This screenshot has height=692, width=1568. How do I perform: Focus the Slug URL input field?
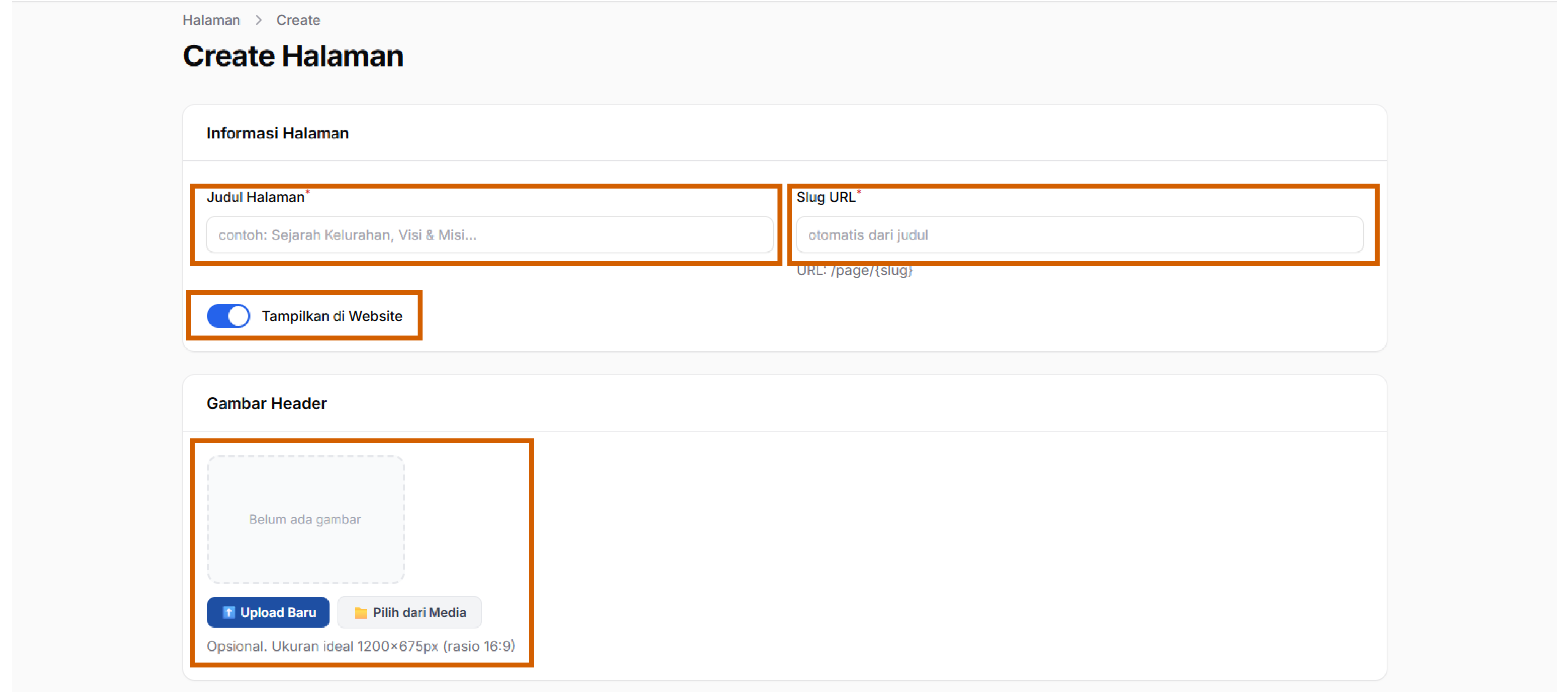point(1079,234)
